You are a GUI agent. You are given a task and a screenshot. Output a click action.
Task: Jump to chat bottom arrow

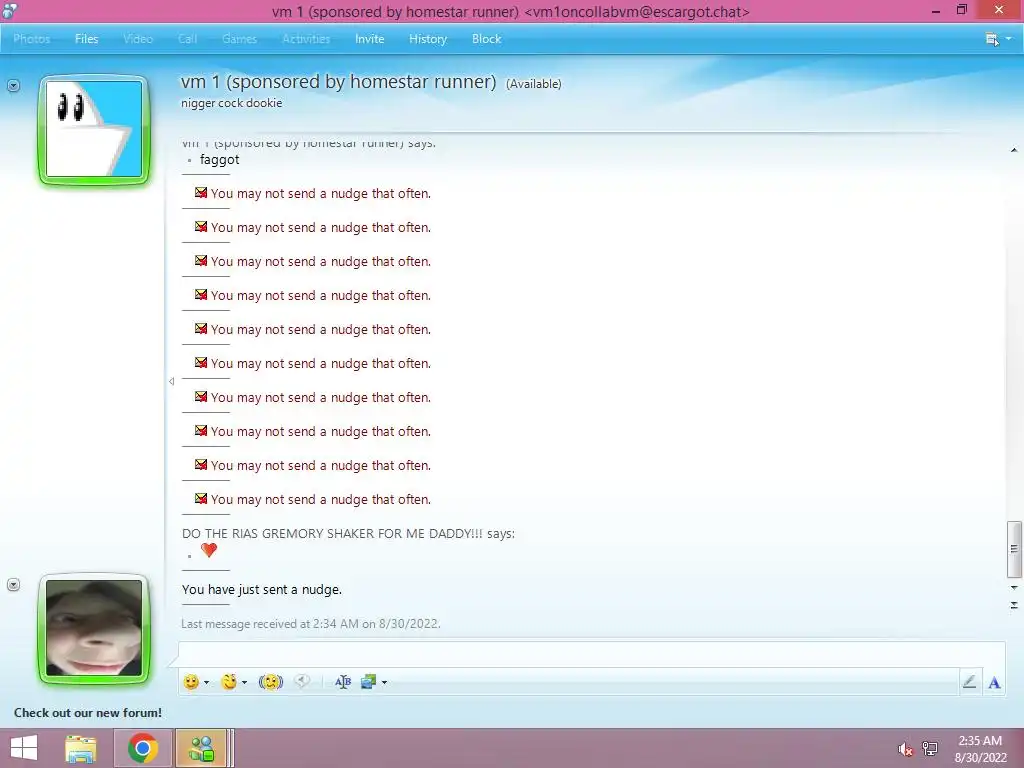[1014, 605]
